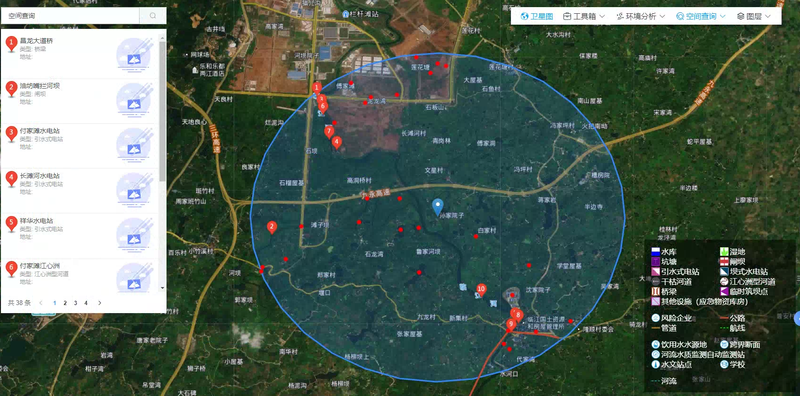This screenshot has height=396, width=800.
Task: Click the 空间查询 search input field
Action: pos(70,16)
